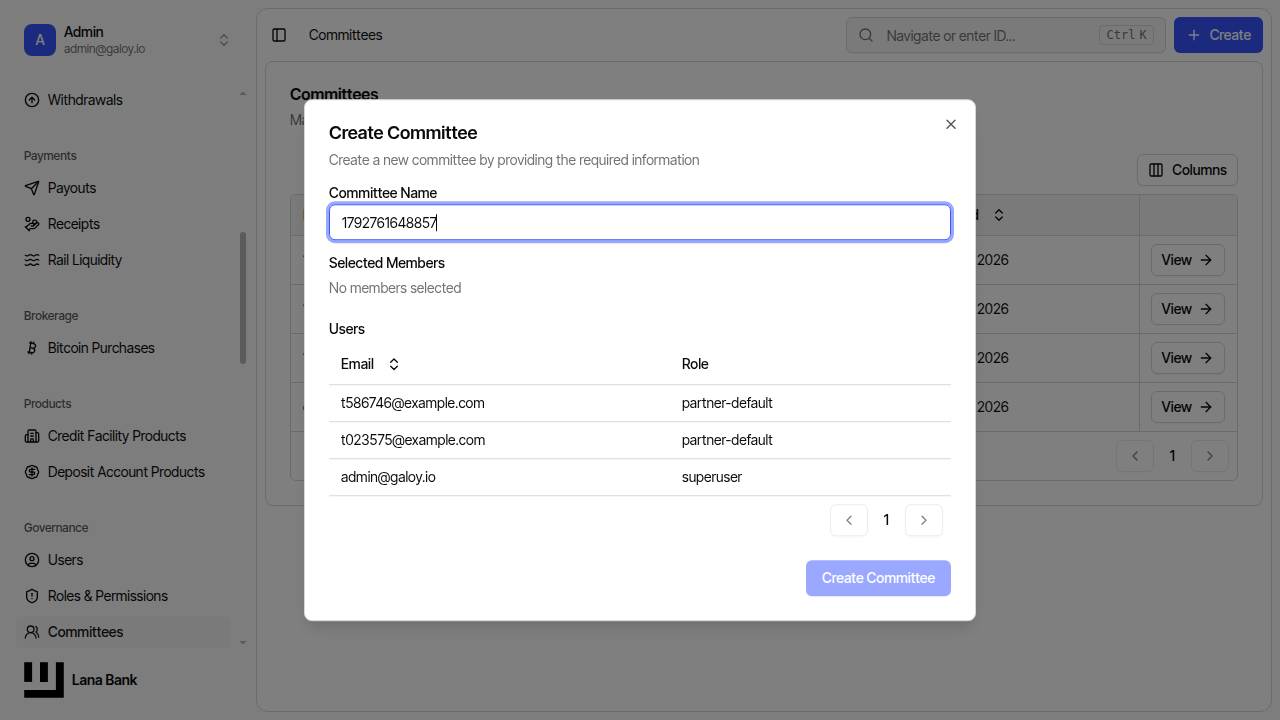Open Users in Governance section
Viewport: 1280px width, 720px height.
click(x=124, y=560)
